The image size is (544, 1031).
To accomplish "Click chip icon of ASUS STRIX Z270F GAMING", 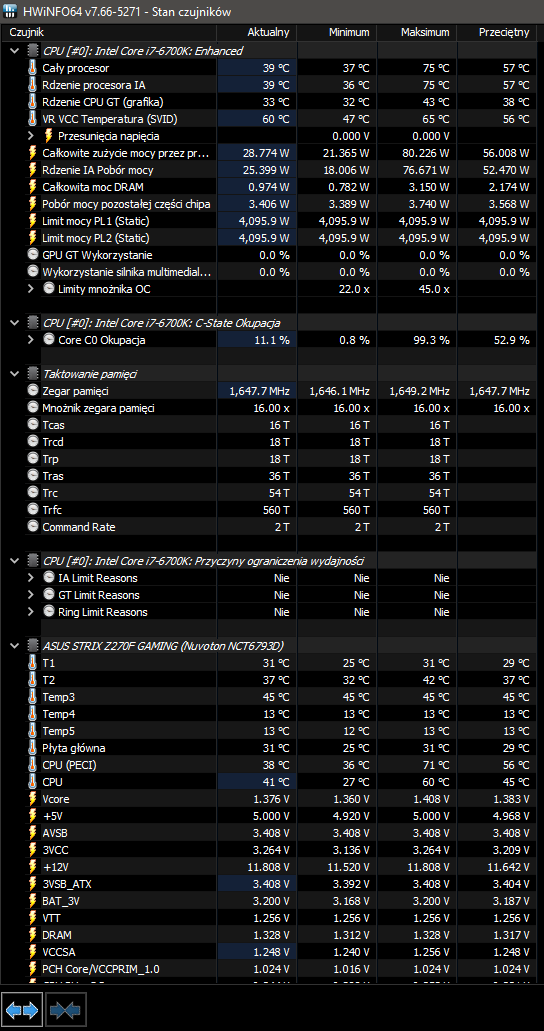I will pos(33,646).
